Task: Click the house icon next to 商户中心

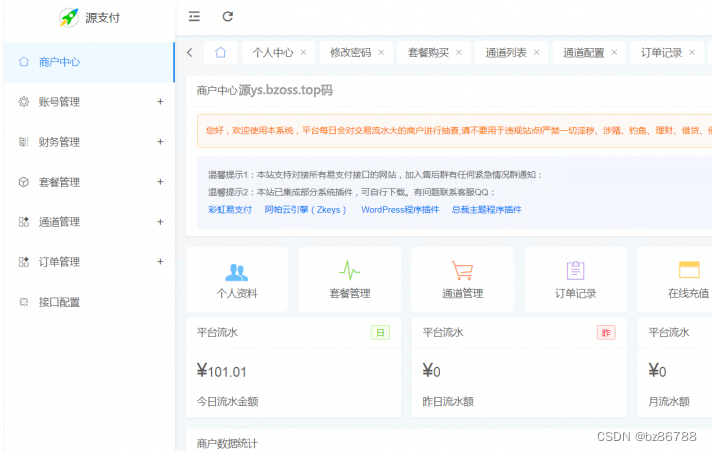Action: [x=24, y=62]
